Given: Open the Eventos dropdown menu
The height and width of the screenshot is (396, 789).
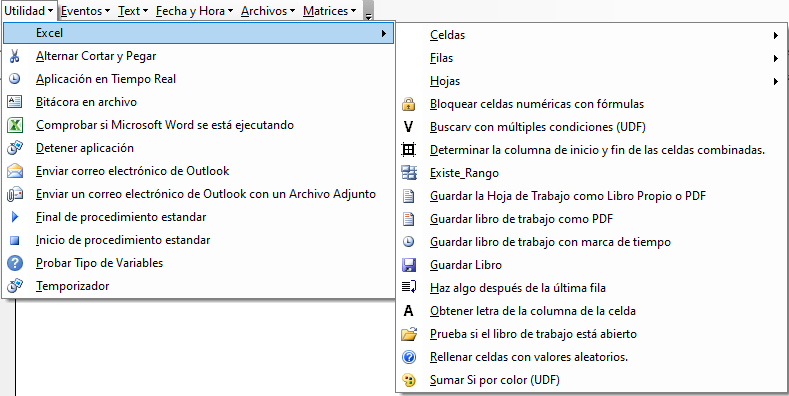Looking at the screenshot, I should click(x=86, y=11).
